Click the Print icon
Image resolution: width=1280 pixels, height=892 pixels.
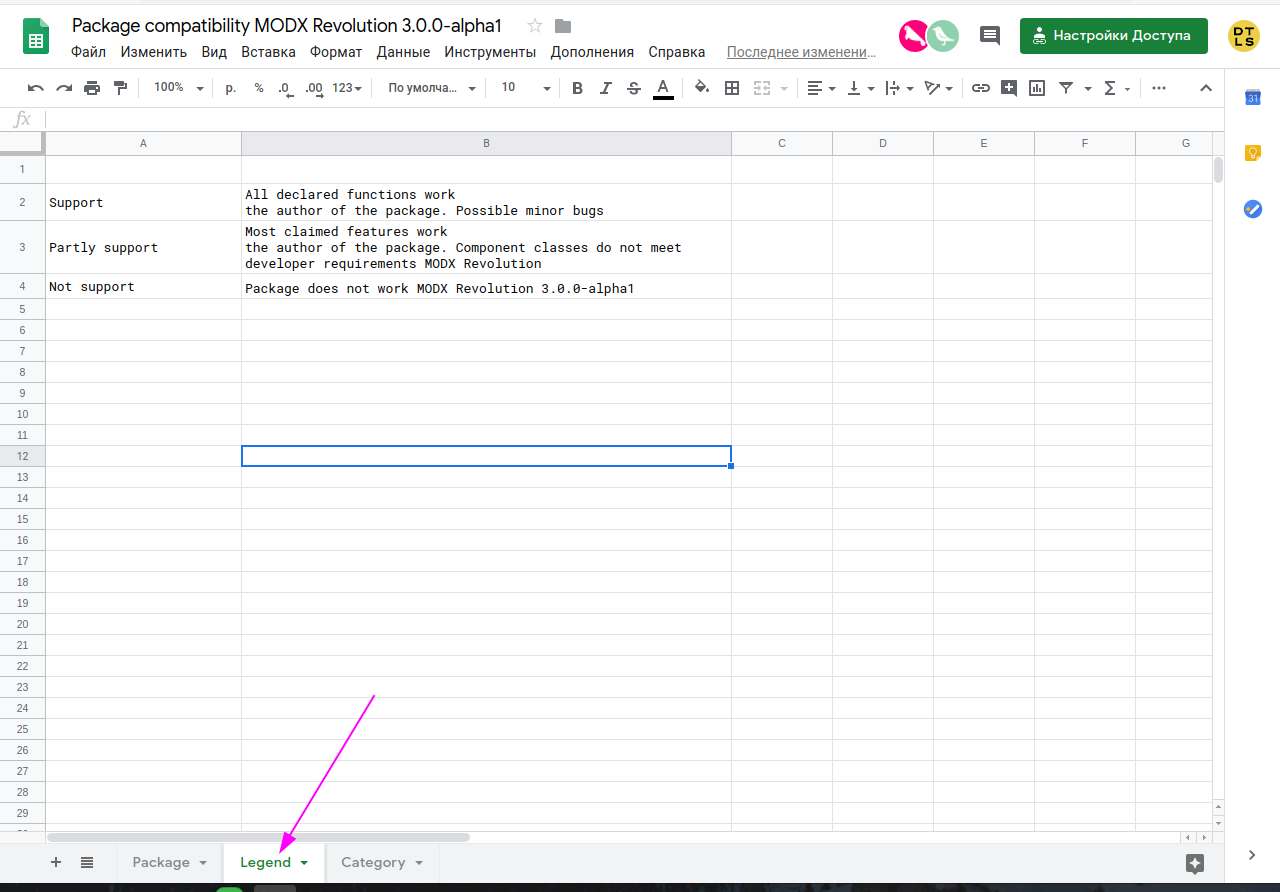(91, 88)
